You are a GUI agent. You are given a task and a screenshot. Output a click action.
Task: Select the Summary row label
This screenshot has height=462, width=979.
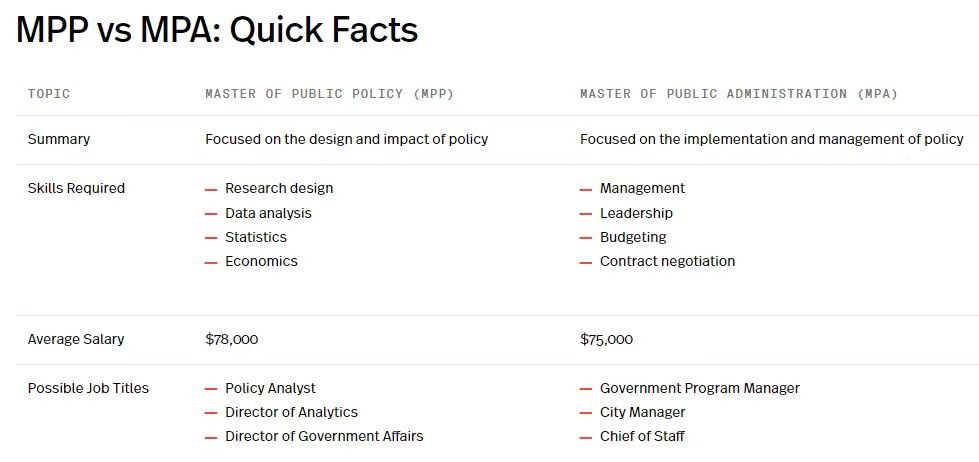59,139
